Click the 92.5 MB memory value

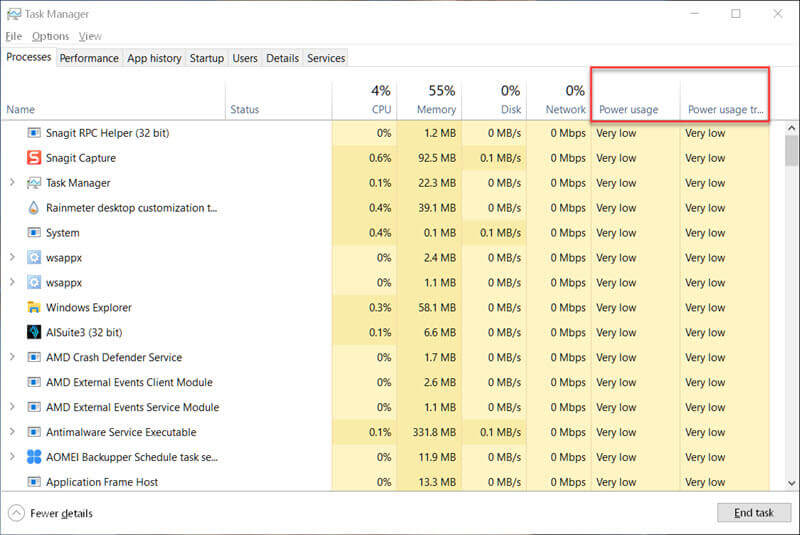click(x=437, y=158)
